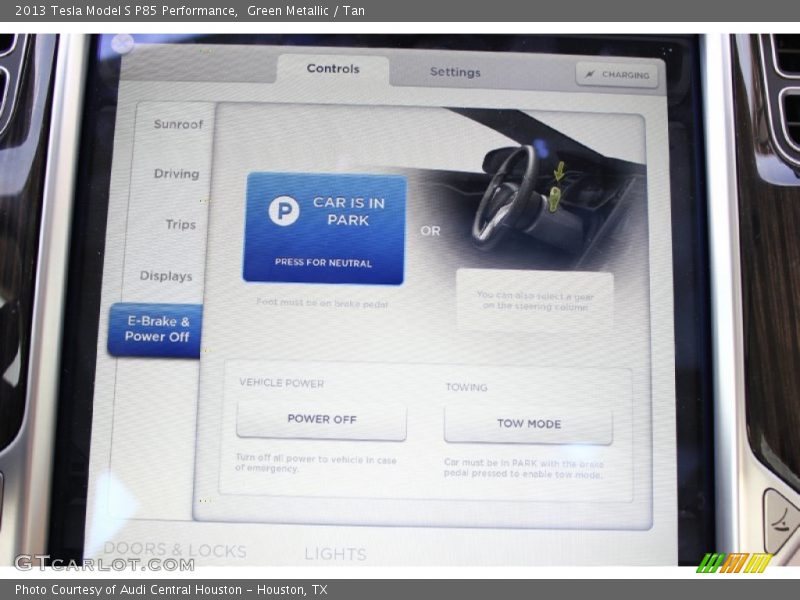Image resolution: width=800 pixels, height=600 pixels.
Task: Select the Controls tab
Action: click(x=333, y=68)
